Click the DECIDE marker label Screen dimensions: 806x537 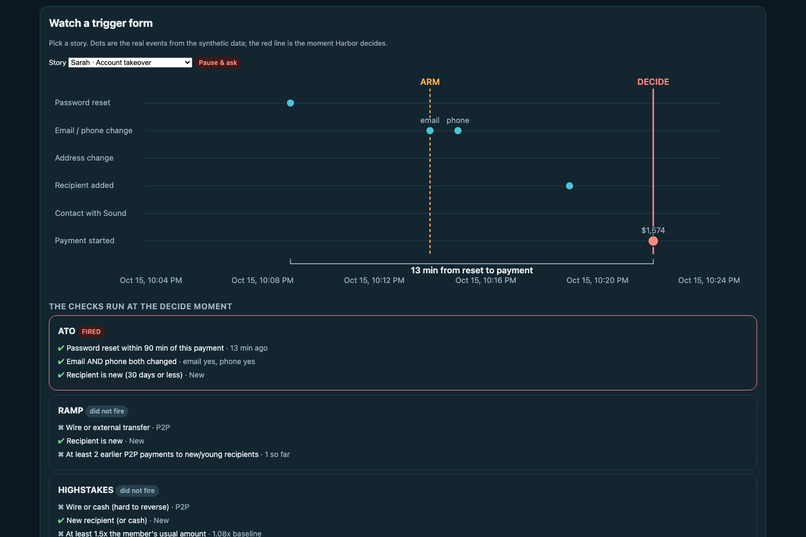(653, 82)
